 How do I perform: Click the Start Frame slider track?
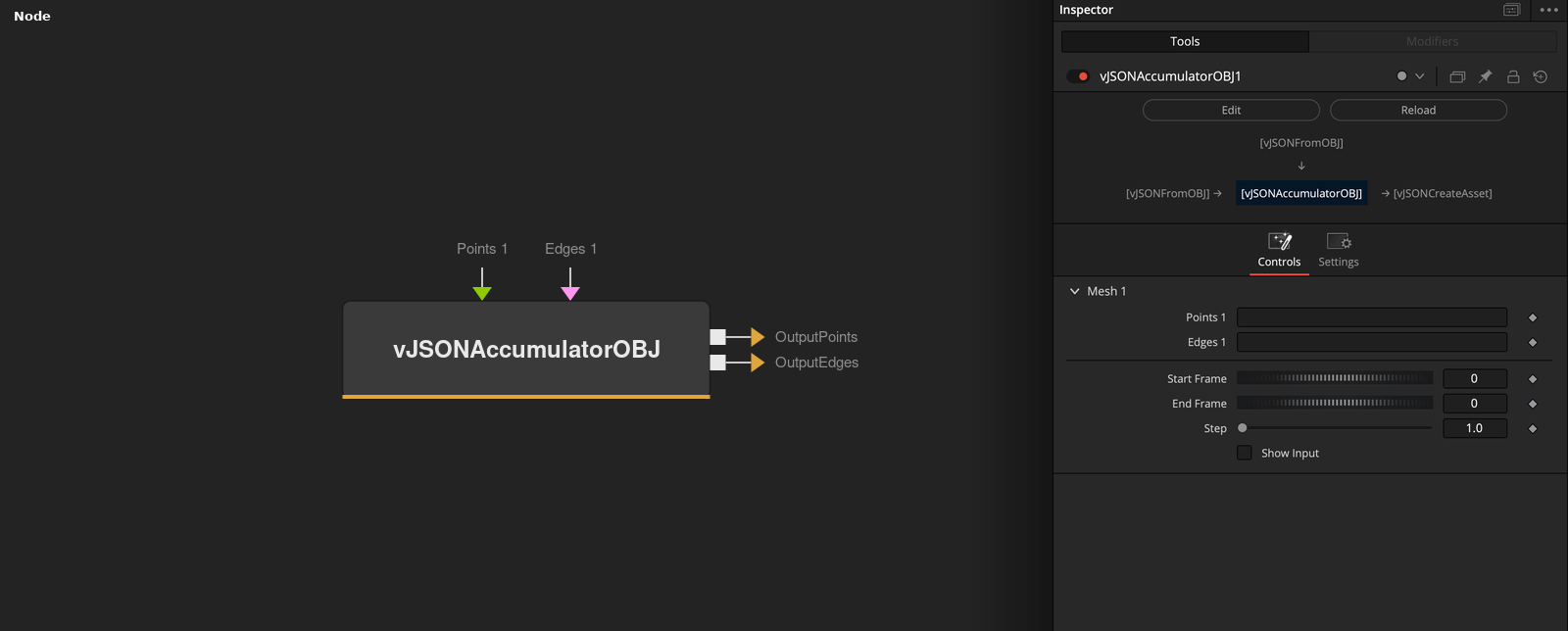point(1335,378)
